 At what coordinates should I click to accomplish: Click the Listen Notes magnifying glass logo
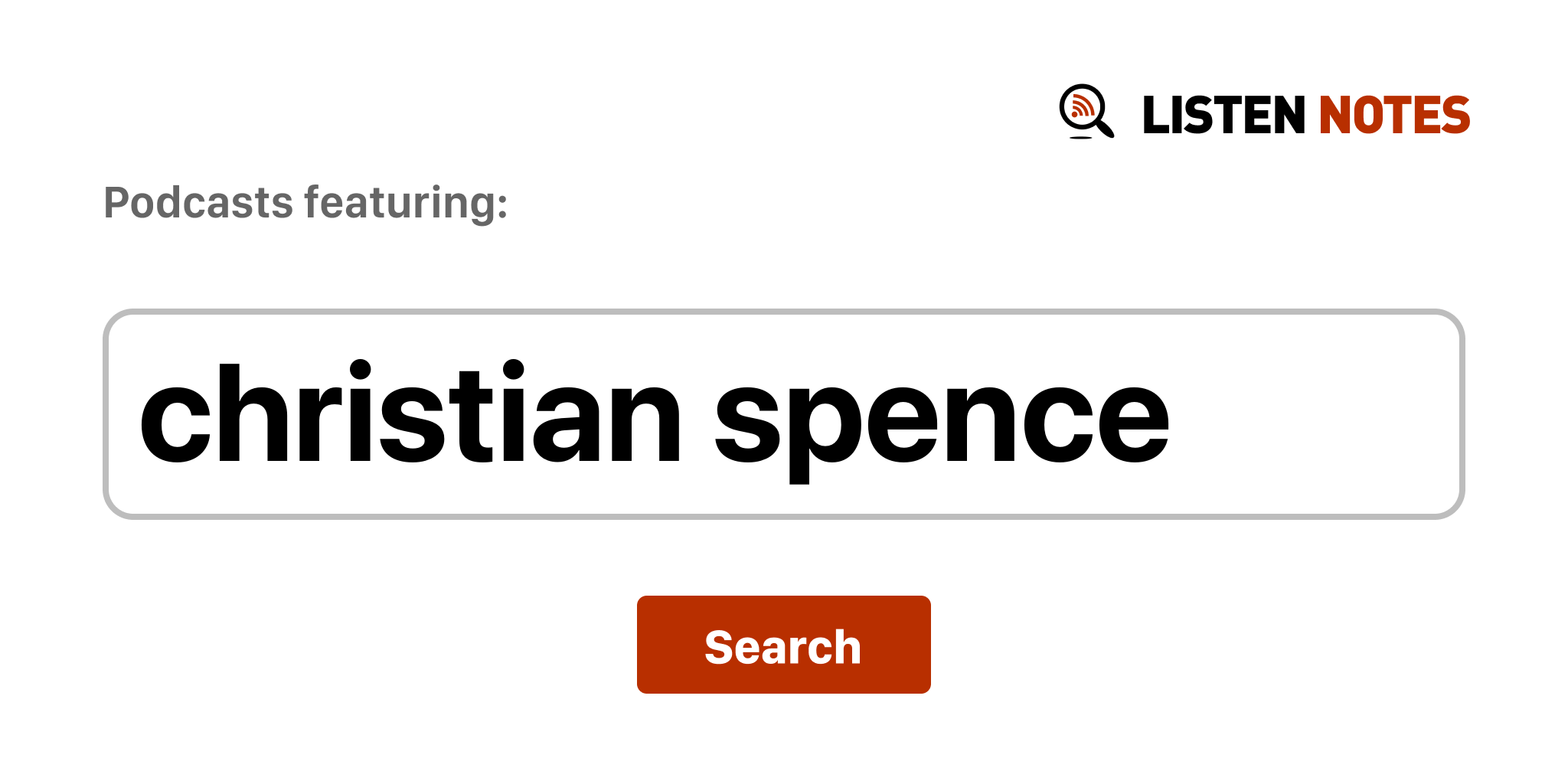click(1086, 112)
